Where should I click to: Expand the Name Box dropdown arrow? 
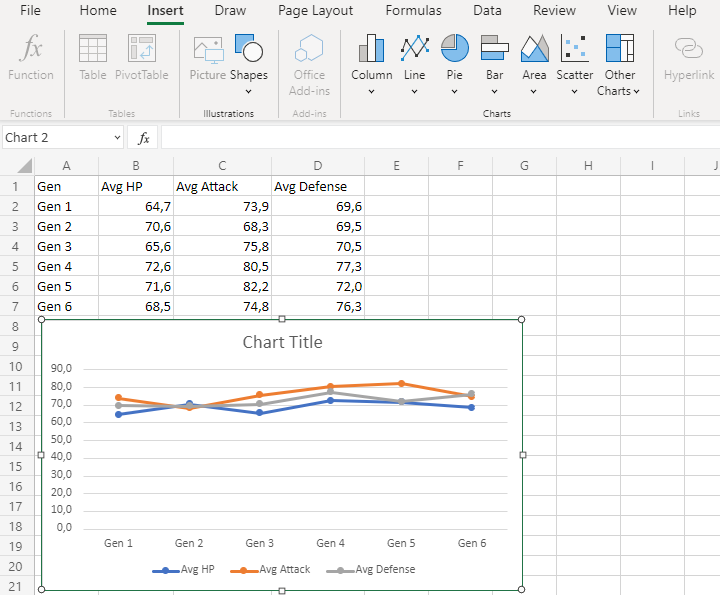(x=117, y=137)
